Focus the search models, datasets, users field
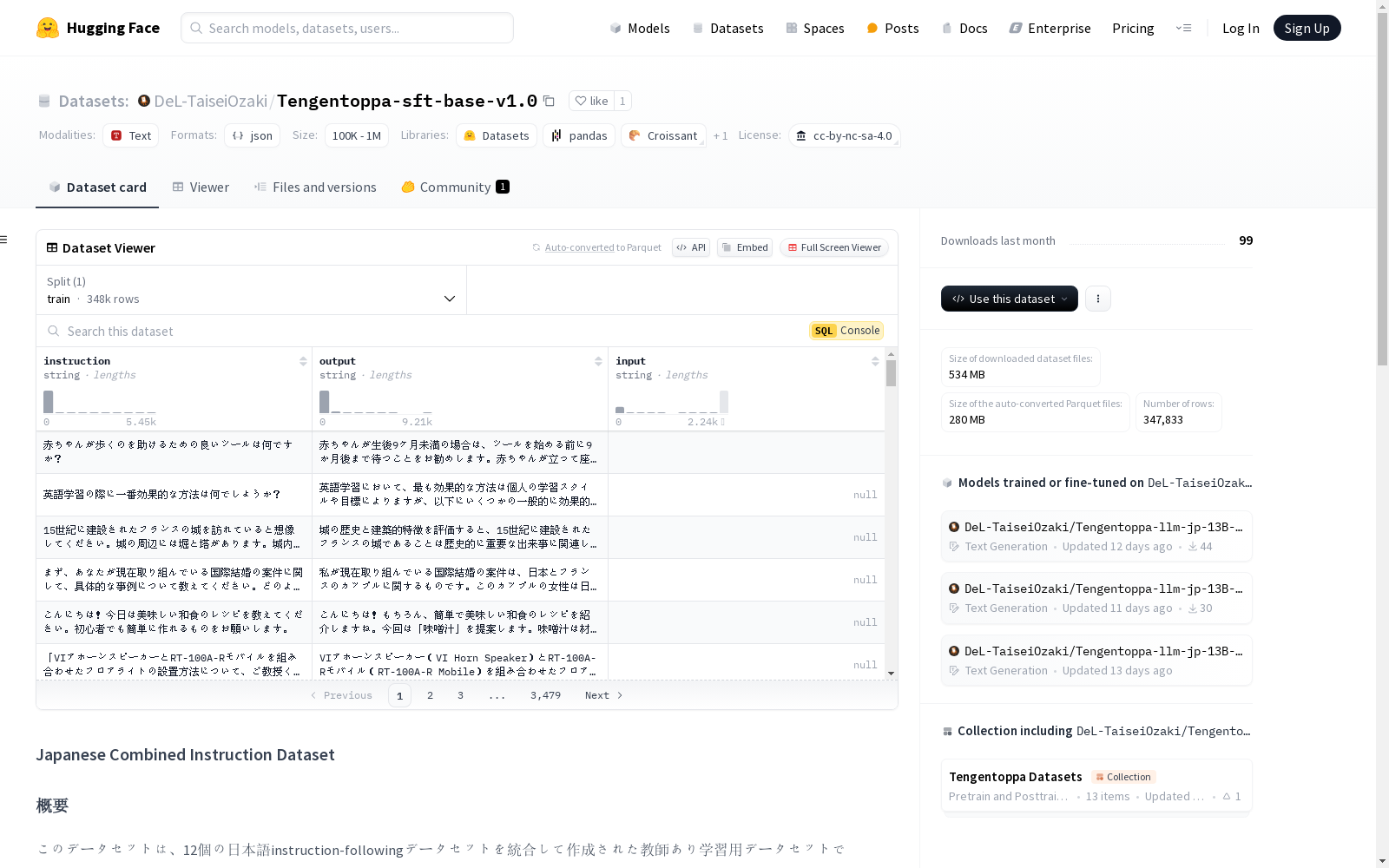The image size is (1389, 868). pyautogui.click(x=347, y=28)
